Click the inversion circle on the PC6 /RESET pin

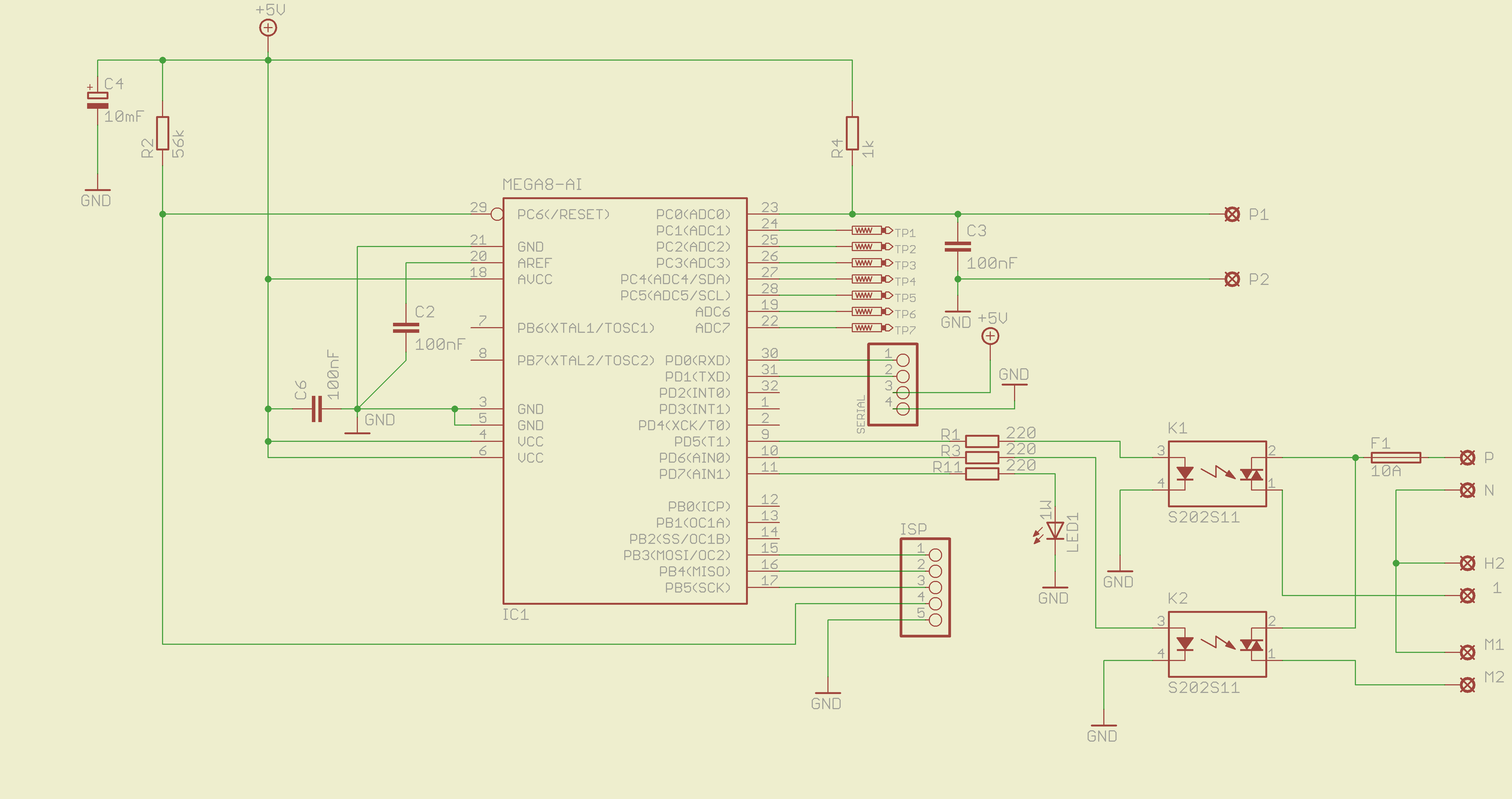(497, 214)
